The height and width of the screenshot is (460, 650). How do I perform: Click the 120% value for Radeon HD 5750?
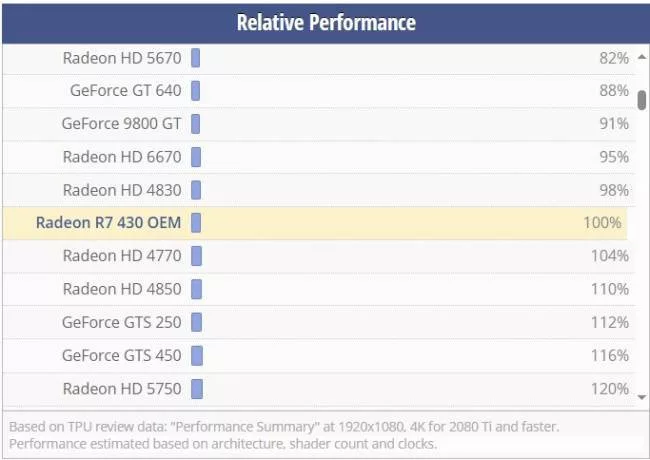[609, 388]
